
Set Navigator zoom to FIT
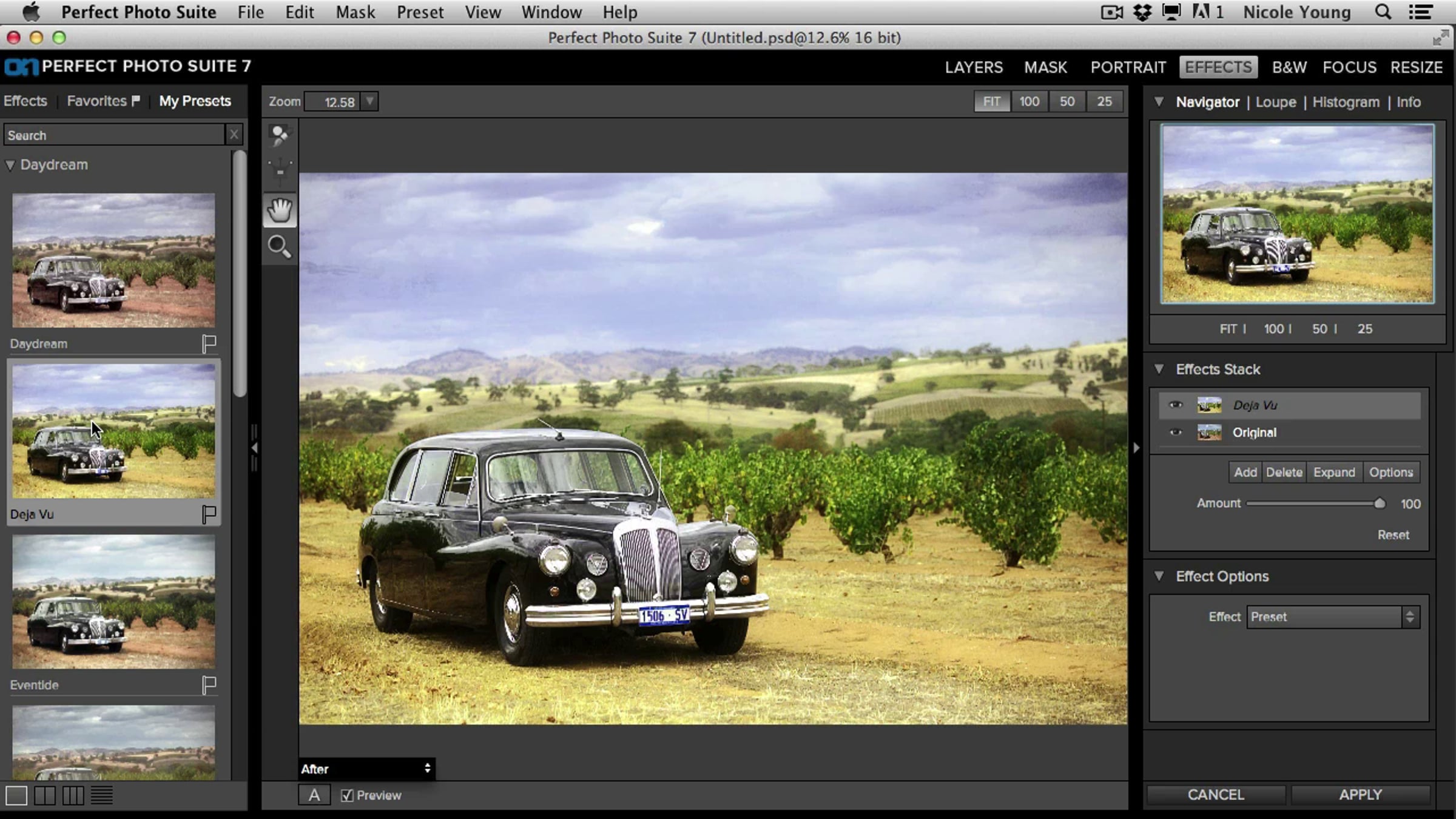coord(1228,329)
